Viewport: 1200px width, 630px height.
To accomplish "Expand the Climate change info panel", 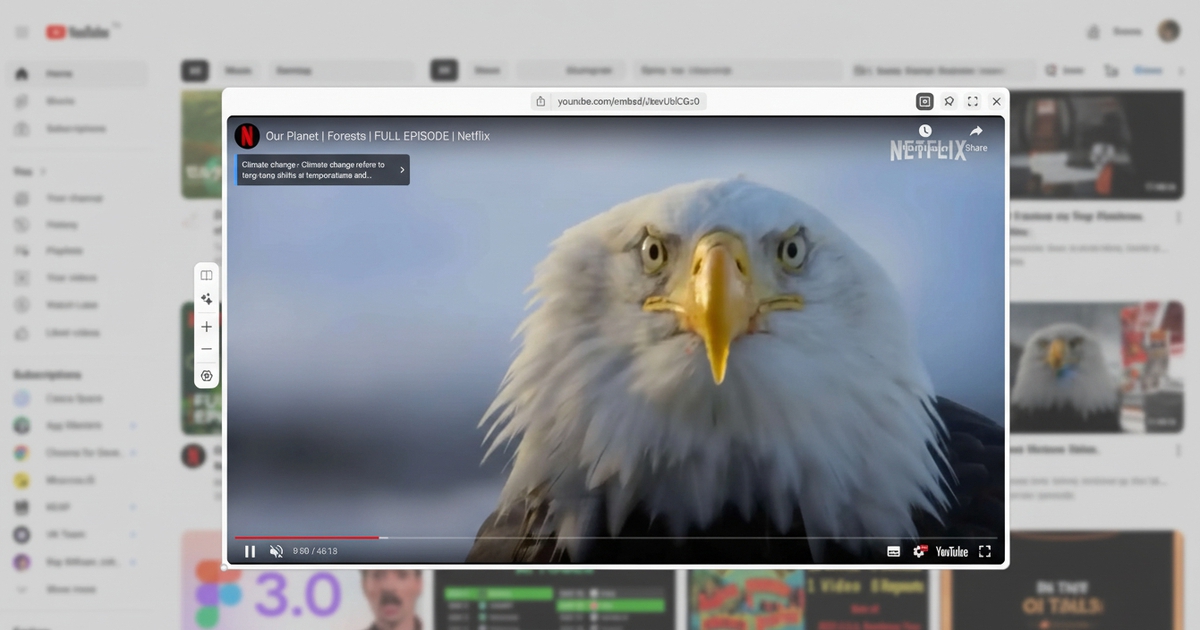I will click(402, 170).
